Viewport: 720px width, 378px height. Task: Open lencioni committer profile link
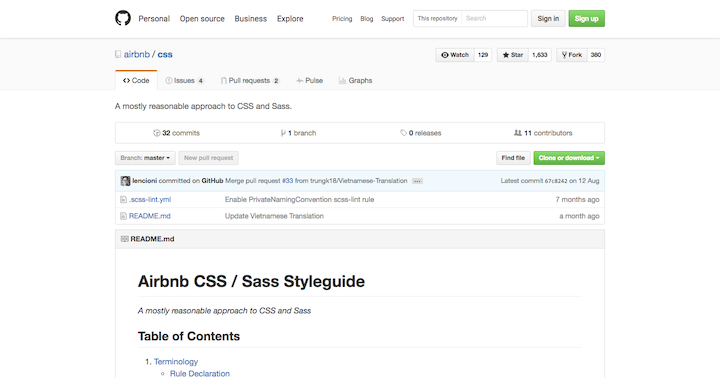click(x=145, y=181)
